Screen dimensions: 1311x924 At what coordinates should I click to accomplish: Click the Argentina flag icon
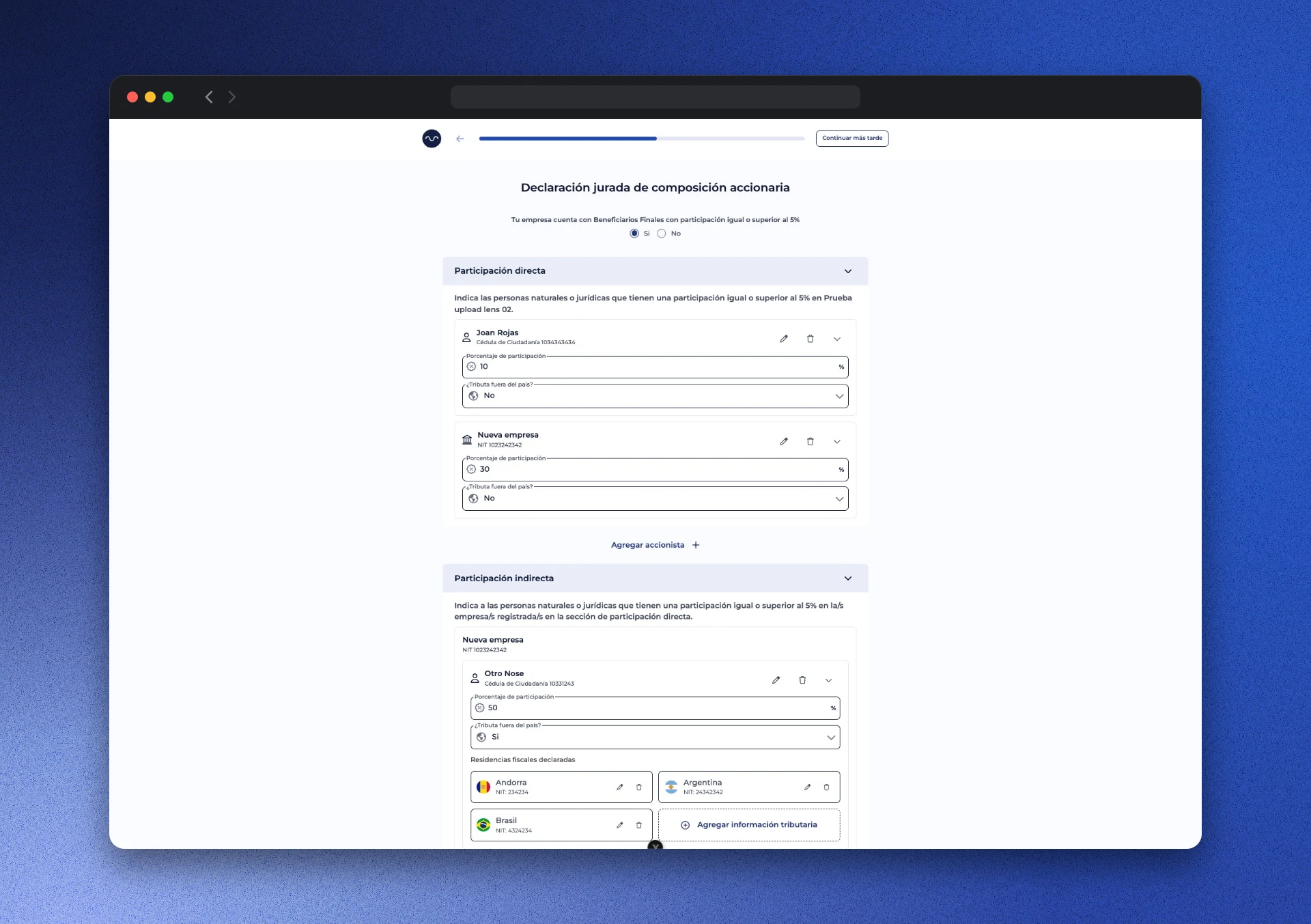pos(671,787)
